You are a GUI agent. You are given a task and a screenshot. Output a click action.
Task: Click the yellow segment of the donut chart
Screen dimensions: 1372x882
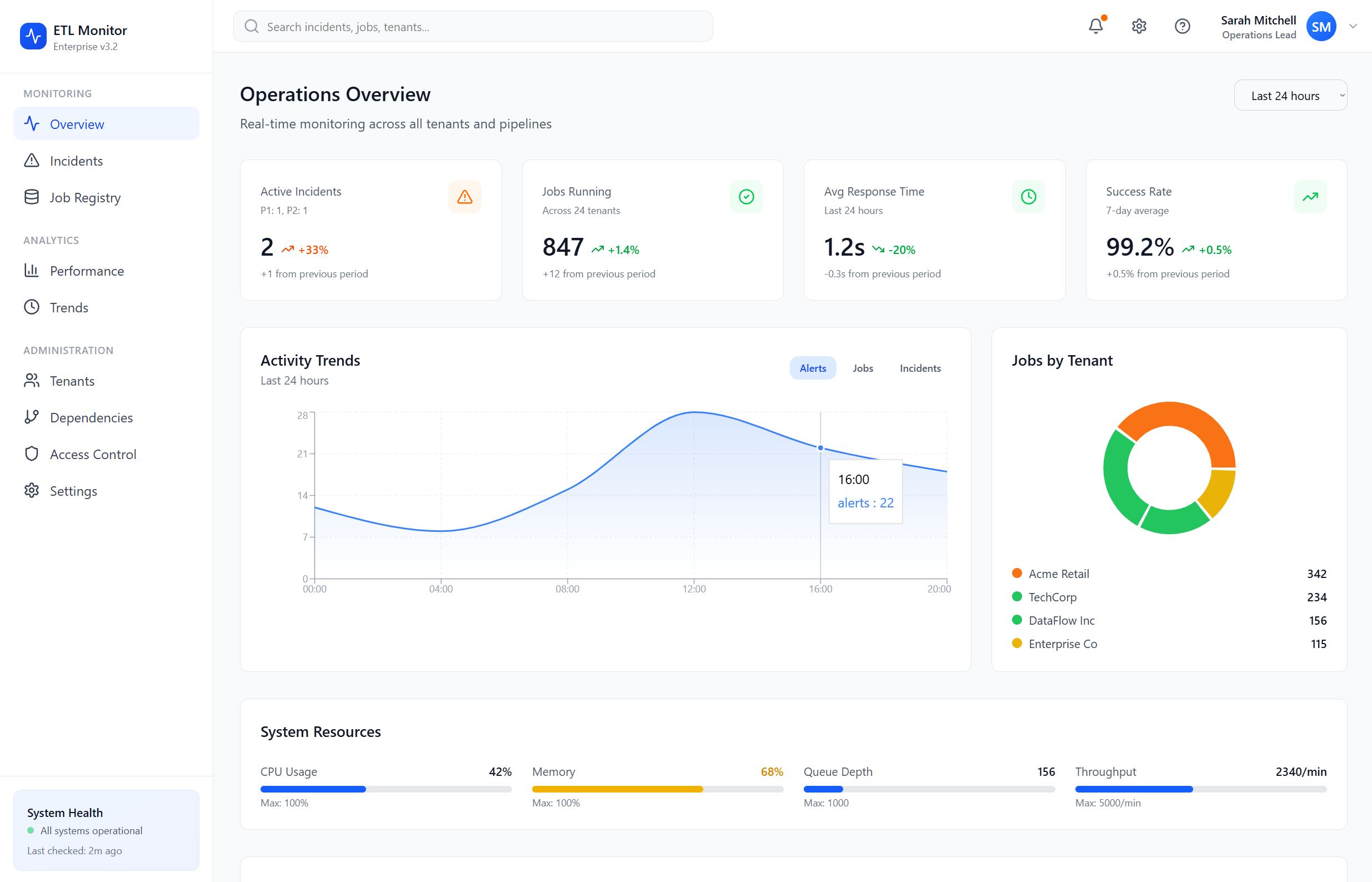pyautogui.click(x=1218, y=492)
